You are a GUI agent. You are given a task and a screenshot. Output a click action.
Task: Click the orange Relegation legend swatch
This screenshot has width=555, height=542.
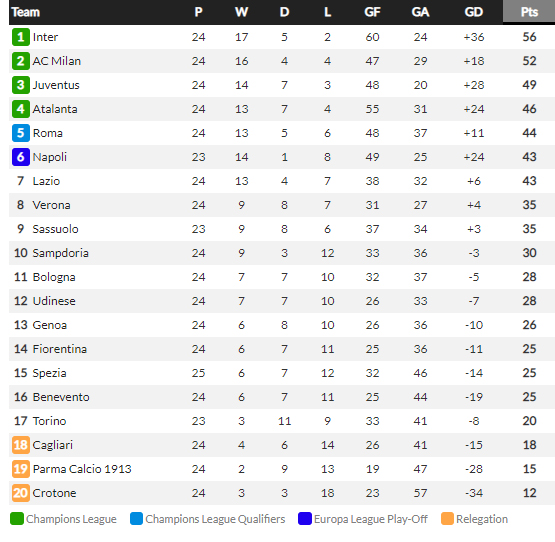[447, 519]
